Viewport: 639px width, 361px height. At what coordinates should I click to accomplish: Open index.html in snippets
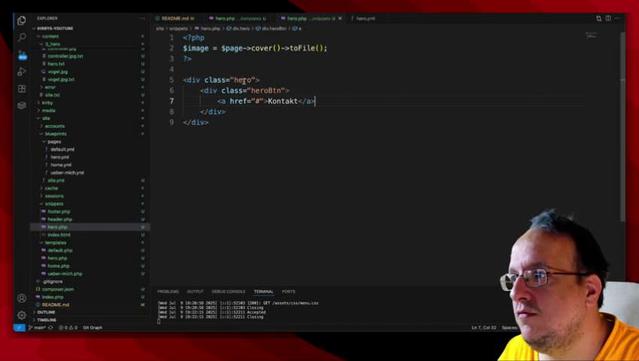59,235
